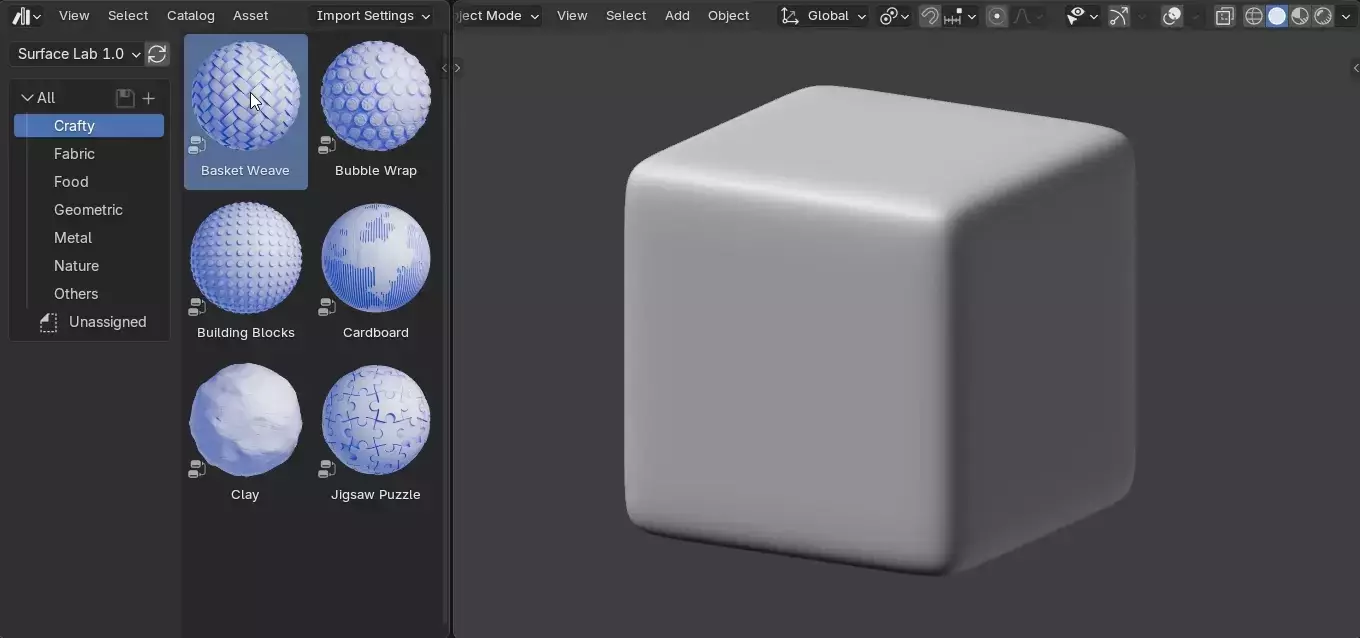Viewport: 1360px width, 638px height.
Task: Open the Surface Lab 1.0 library dropdown
Action: pyautogui.click(x=77, y=54)
